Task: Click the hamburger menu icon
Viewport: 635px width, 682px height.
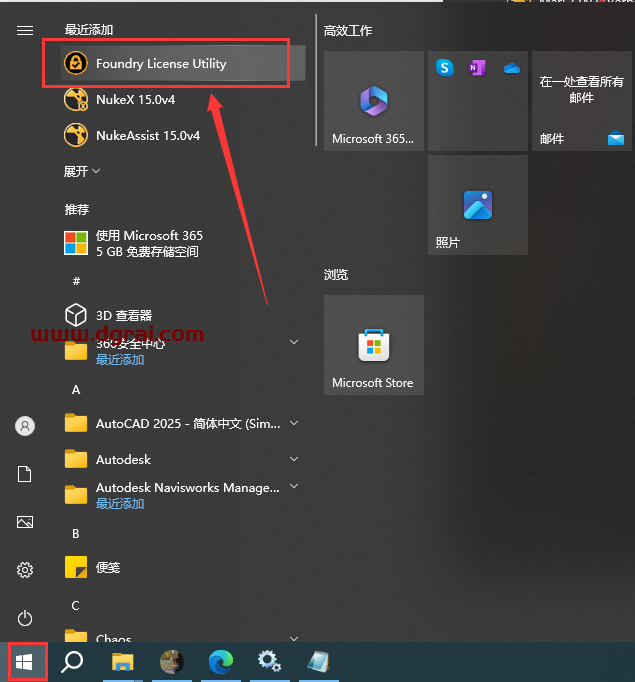Action: click(25, 30)
